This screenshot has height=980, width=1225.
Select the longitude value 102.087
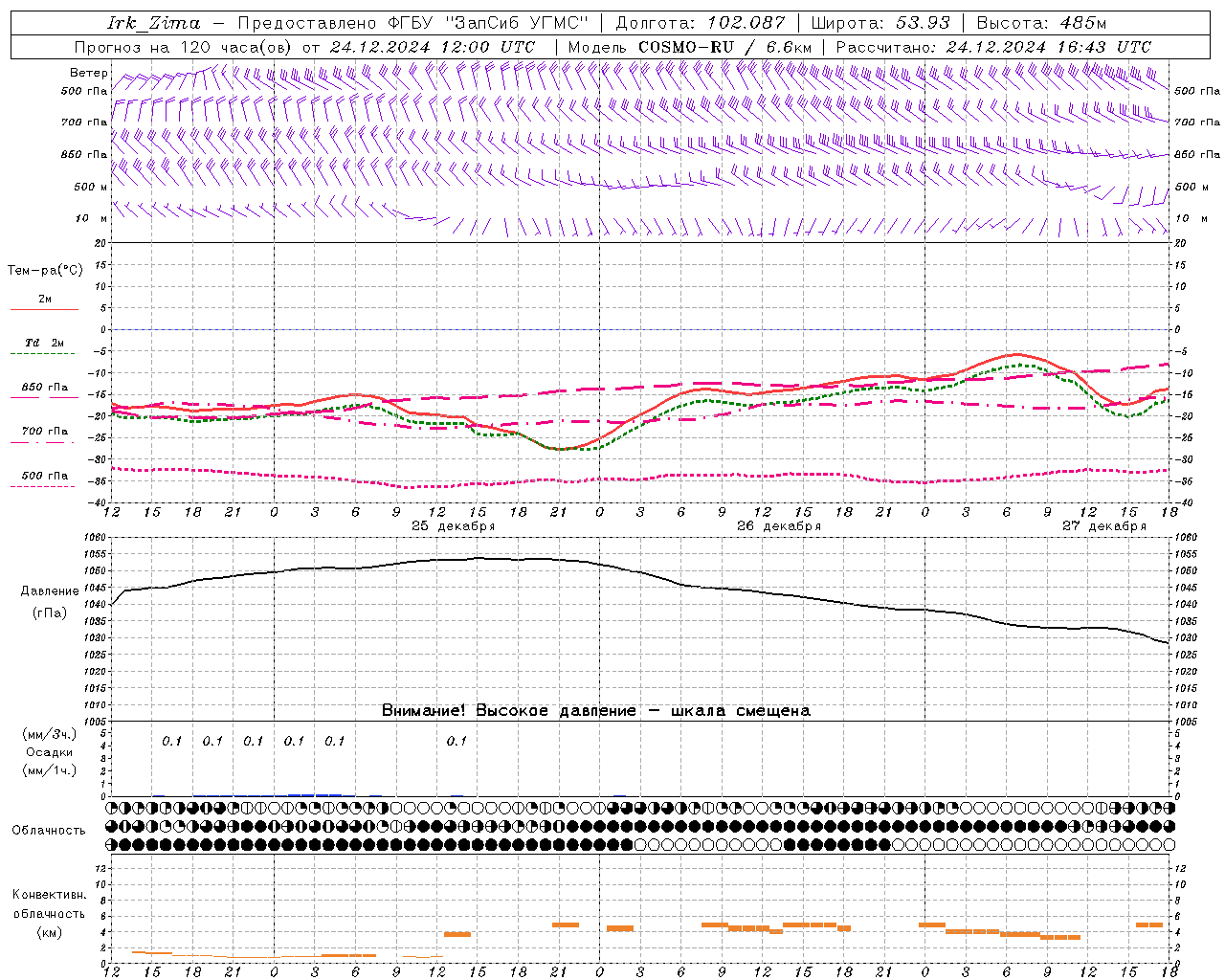pos(746,23)
